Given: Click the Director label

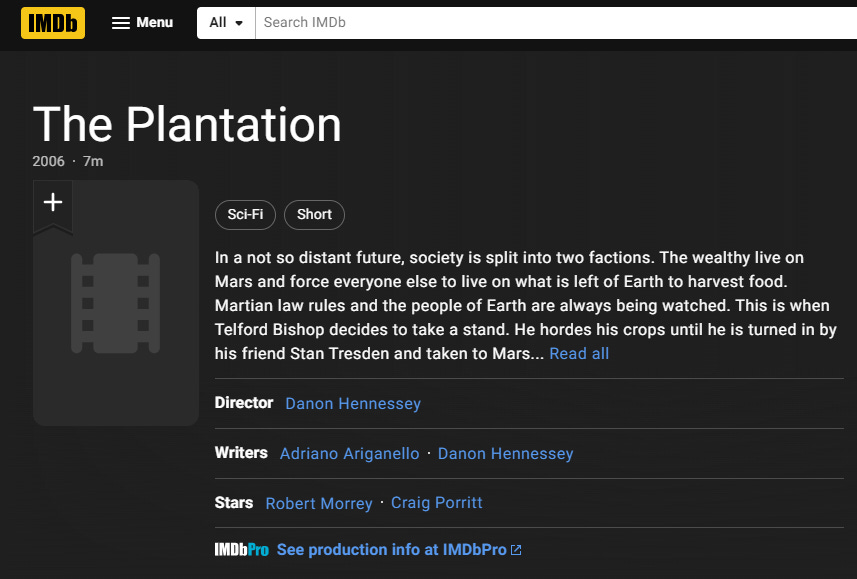Looking at the screenshot, I should coord(244,403).
